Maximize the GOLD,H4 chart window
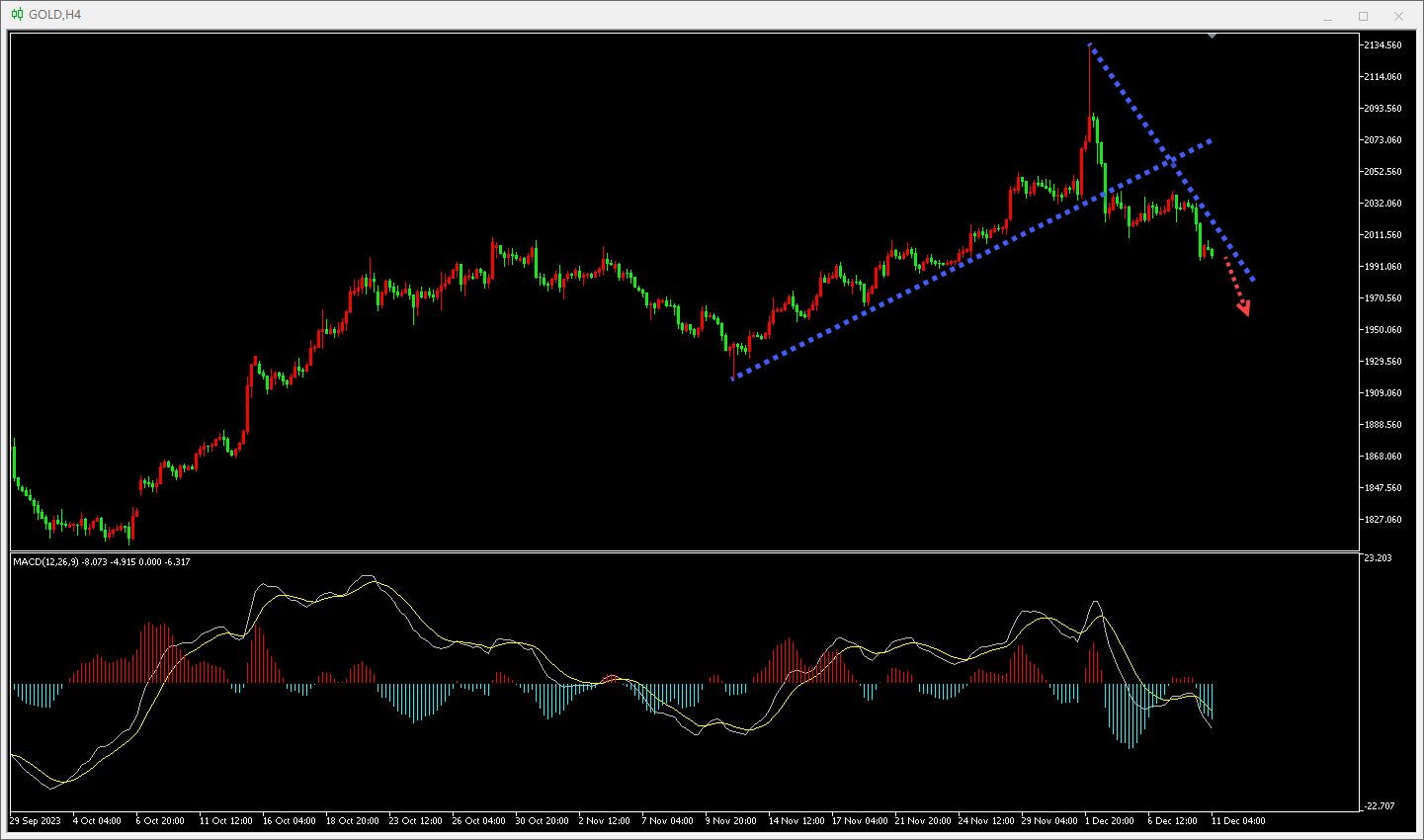 1363,16
